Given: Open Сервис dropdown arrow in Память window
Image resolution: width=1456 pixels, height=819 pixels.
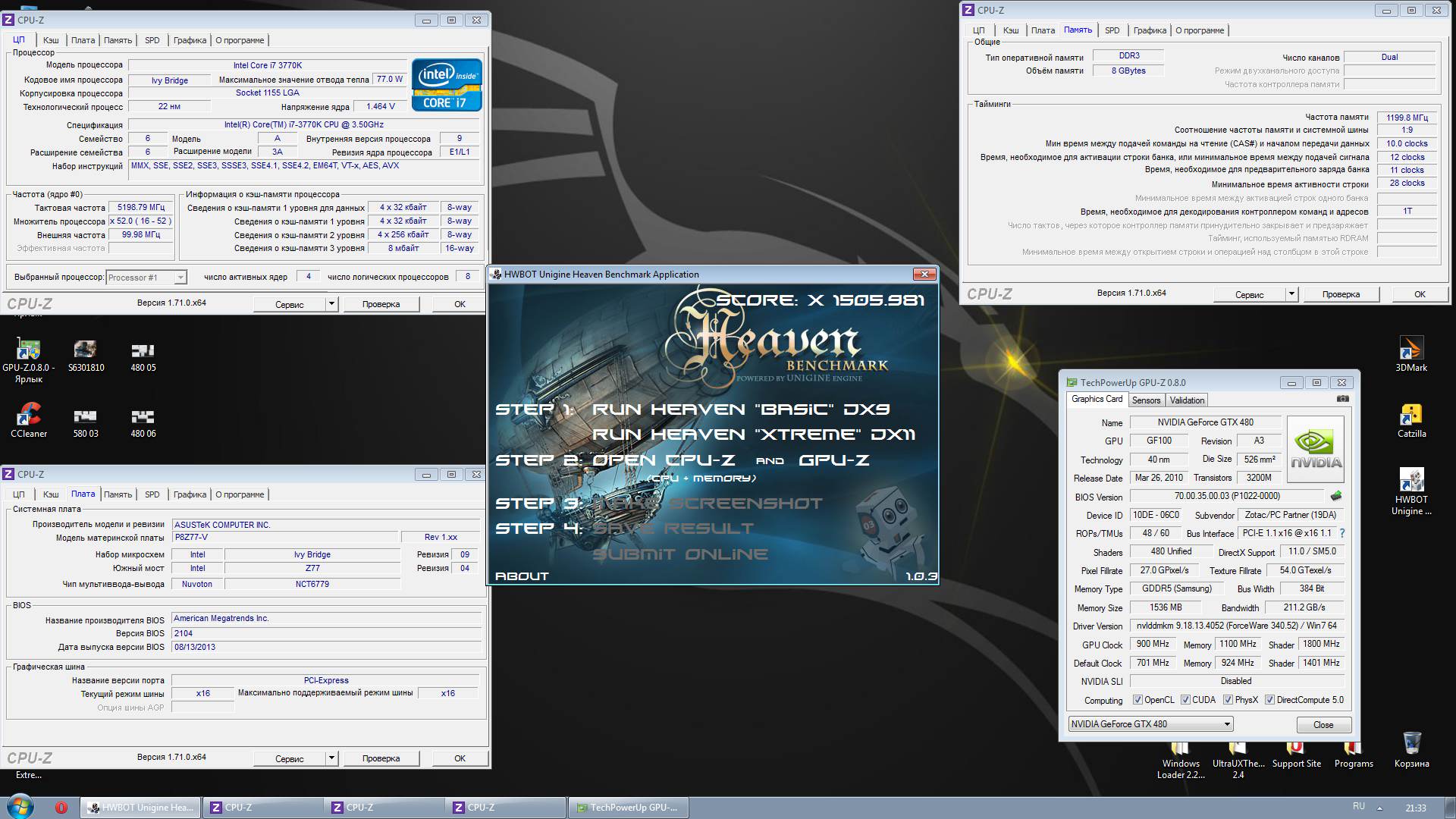Looking at the screenshot, I should click(1291, 294).
